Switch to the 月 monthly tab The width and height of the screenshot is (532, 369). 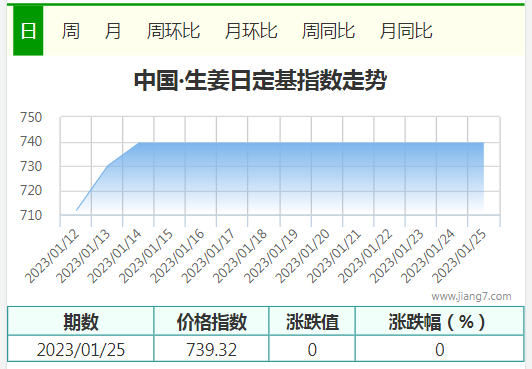click(x=112, y=31)
